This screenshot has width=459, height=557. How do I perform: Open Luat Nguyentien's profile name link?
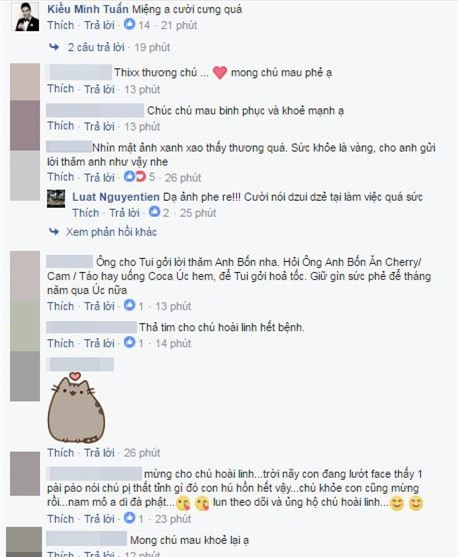[x=116, y=197]
